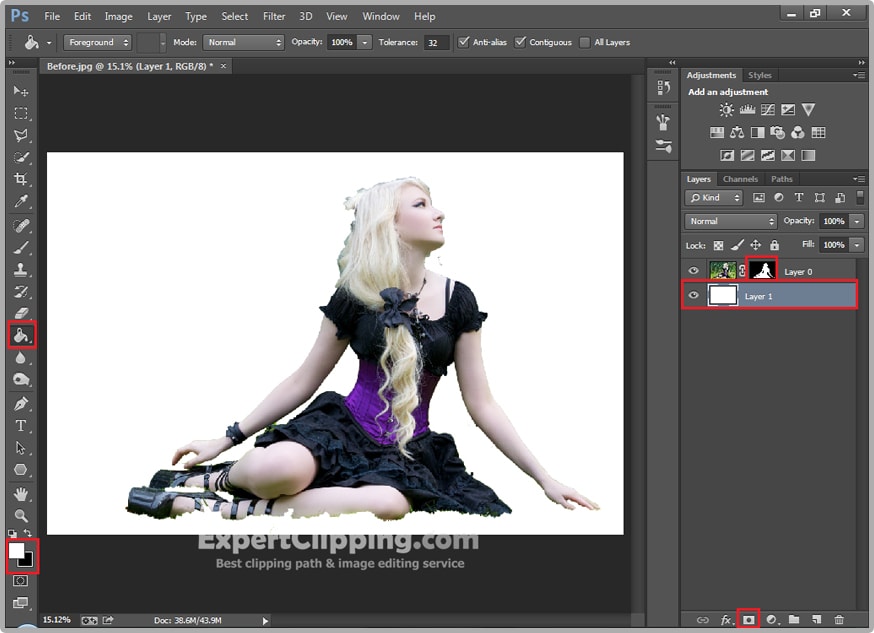The width and height of the screenshot is (874, 633).
Task: Click the delete layer trash icon
Action: tap(839, 620)
